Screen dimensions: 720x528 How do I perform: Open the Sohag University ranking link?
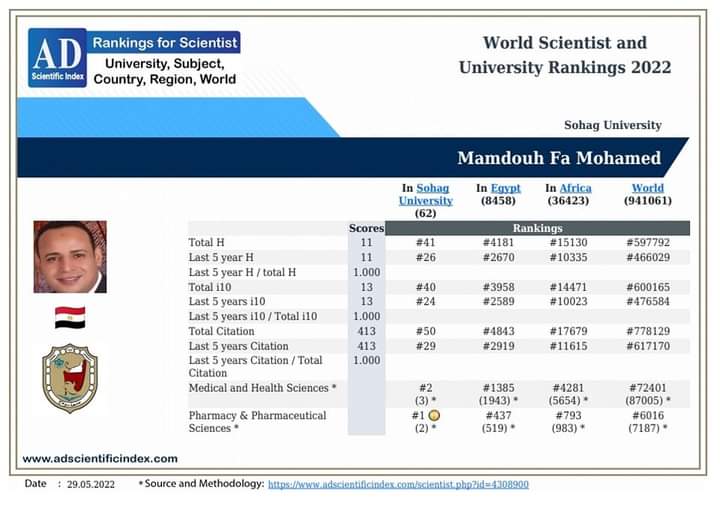(425, 194)
